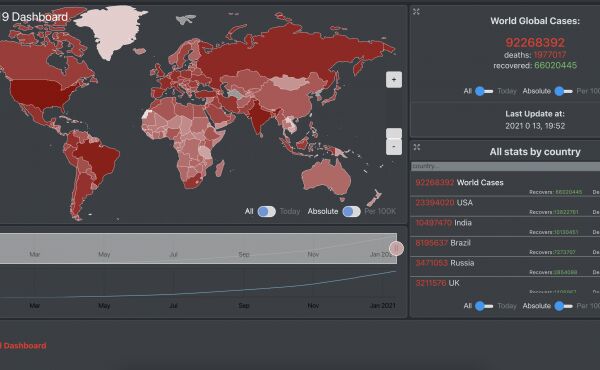Click the 'All stats by country' heading
600x370 pixels.
click(535, 152)
